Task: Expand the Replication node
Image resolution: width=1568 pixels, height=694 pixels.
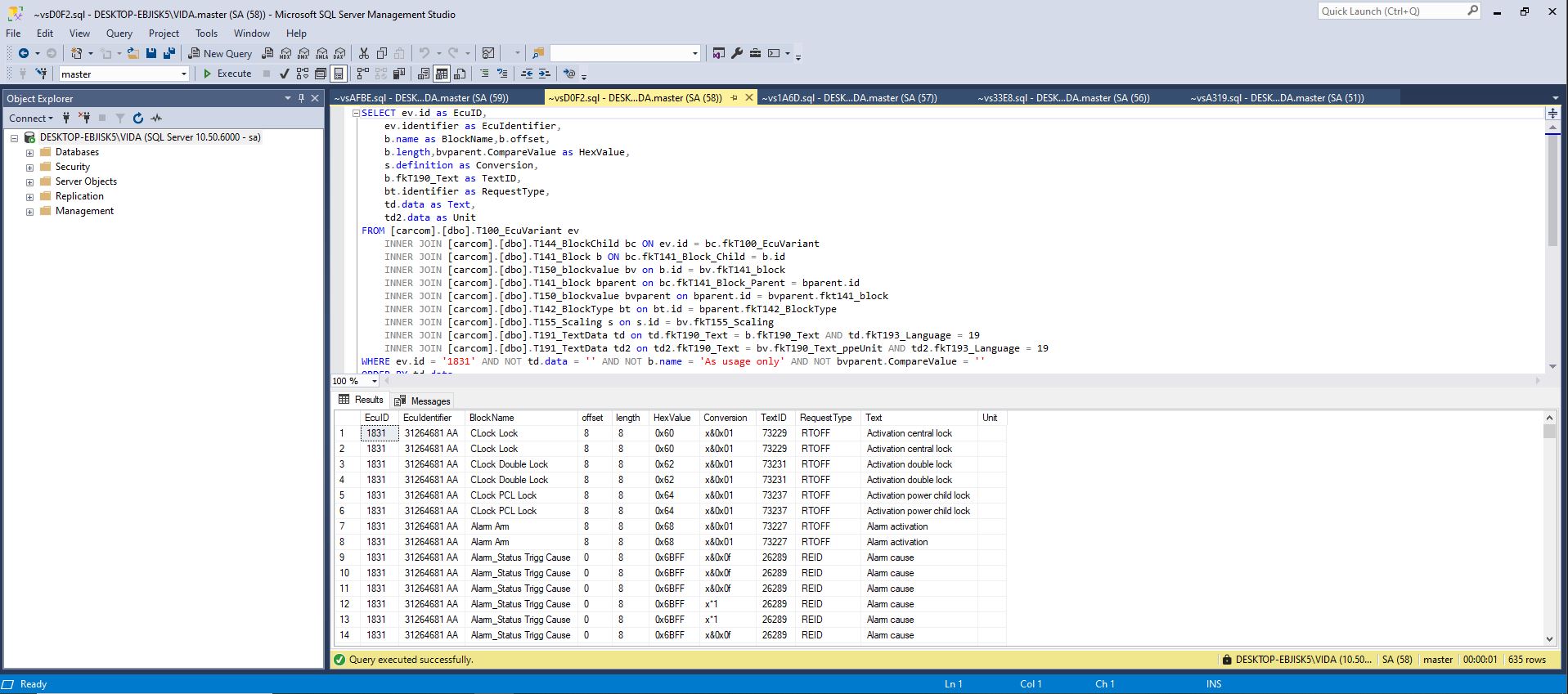Action: pos(30,197)
